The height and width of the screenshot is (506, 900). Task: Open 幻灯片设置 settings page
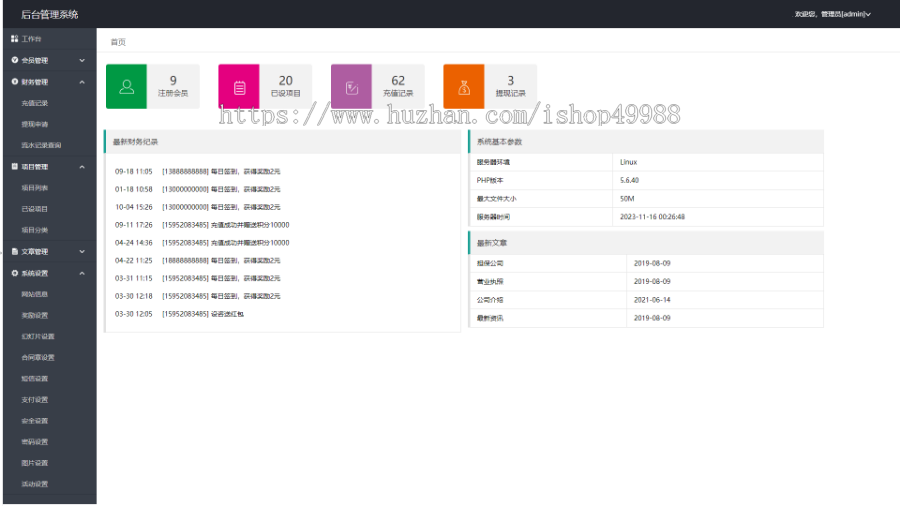[x=38, y=337]
